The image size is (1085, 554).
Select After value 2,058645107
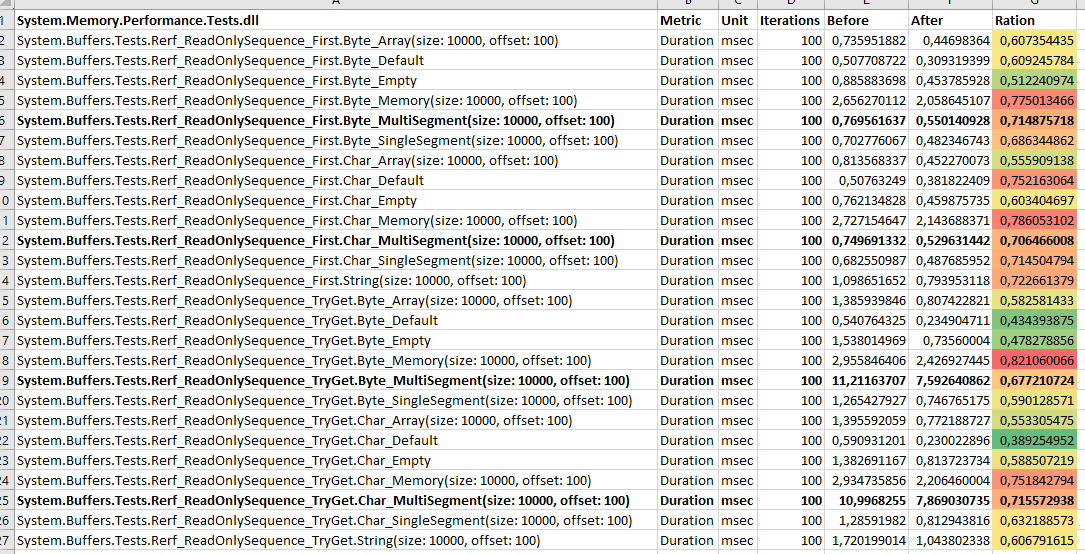pos(951,100)
